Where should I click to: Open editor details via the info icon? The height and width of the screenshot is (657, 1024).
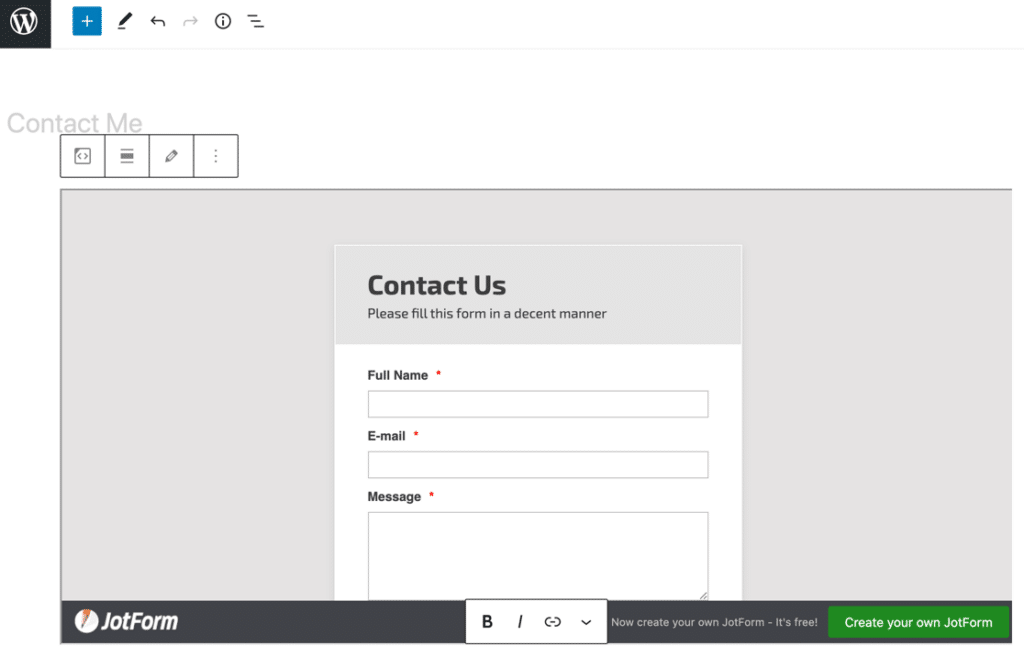coord(222,21)
